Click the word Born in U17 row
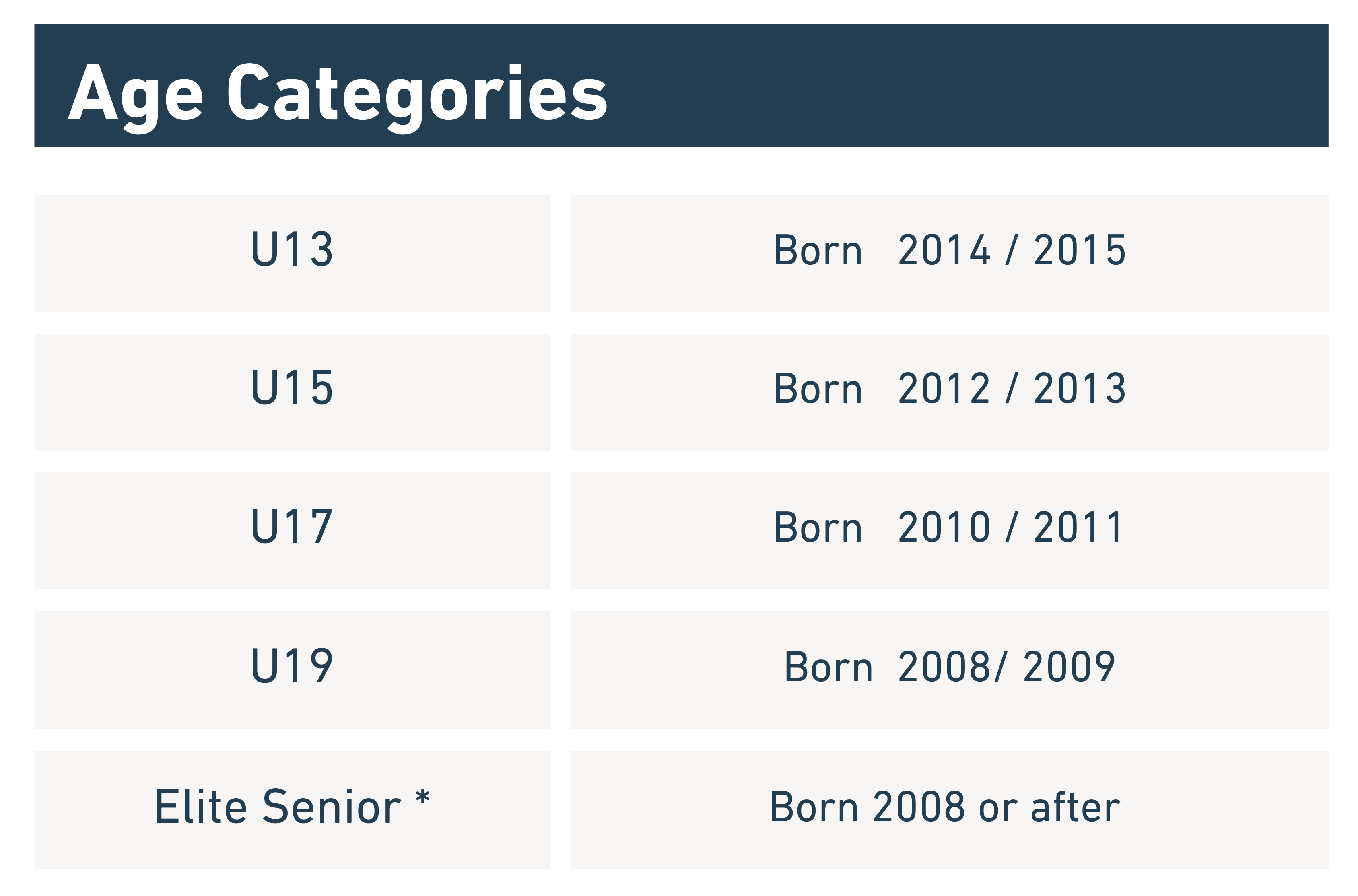 tap(818, 527)
